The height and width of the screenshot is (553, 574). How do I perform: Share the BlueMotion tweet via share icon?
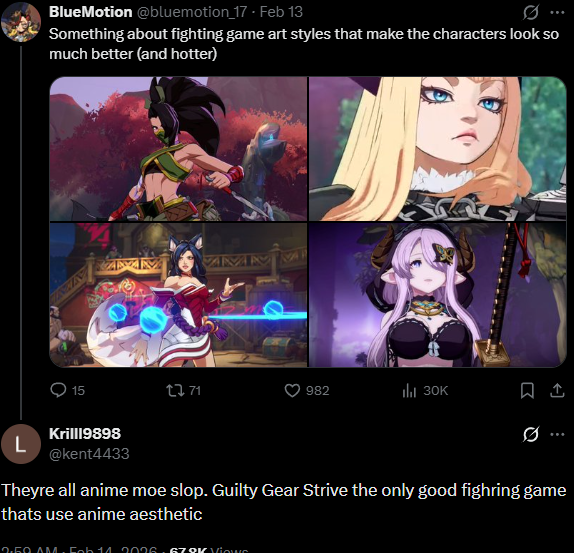[557, 390]
